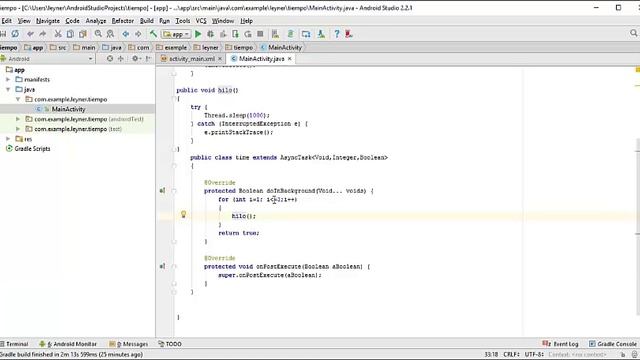Screen dimensions: 640x360
Task: Click the Cut scissors icon
Action: coord(58,34)
